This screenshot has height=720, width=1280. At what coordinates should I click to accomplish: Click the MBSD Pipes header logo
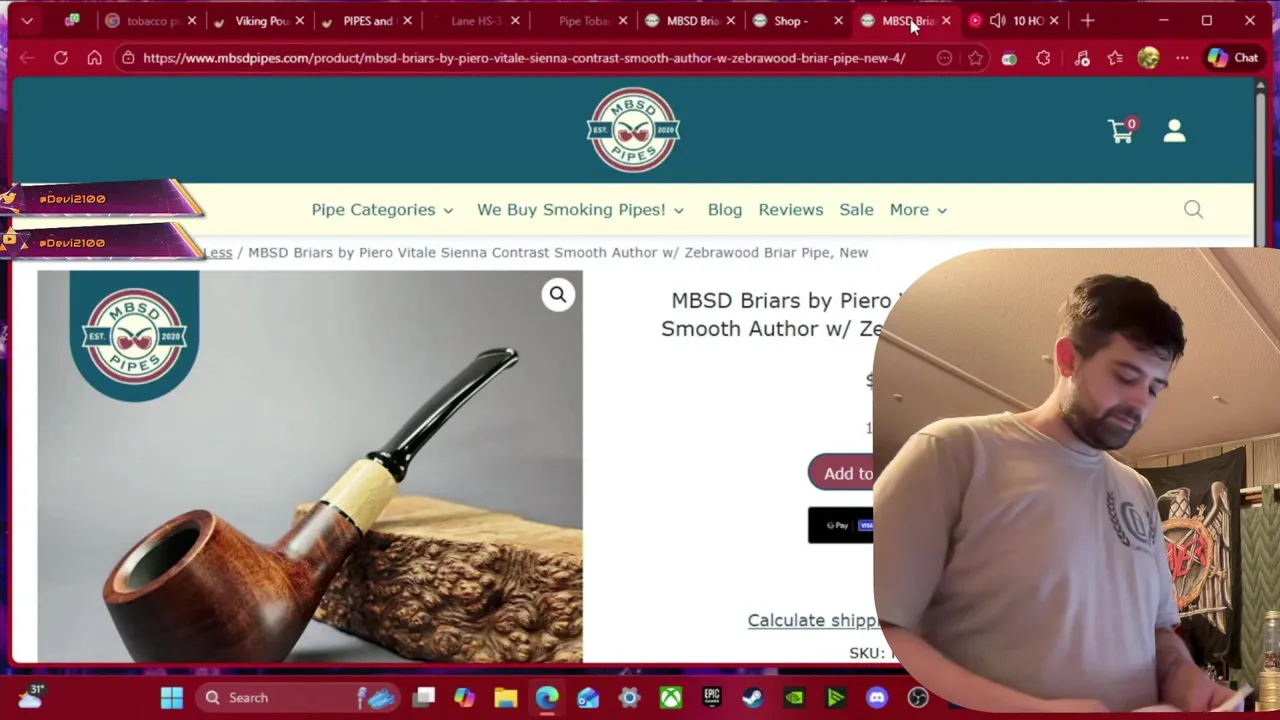[633, 130]
